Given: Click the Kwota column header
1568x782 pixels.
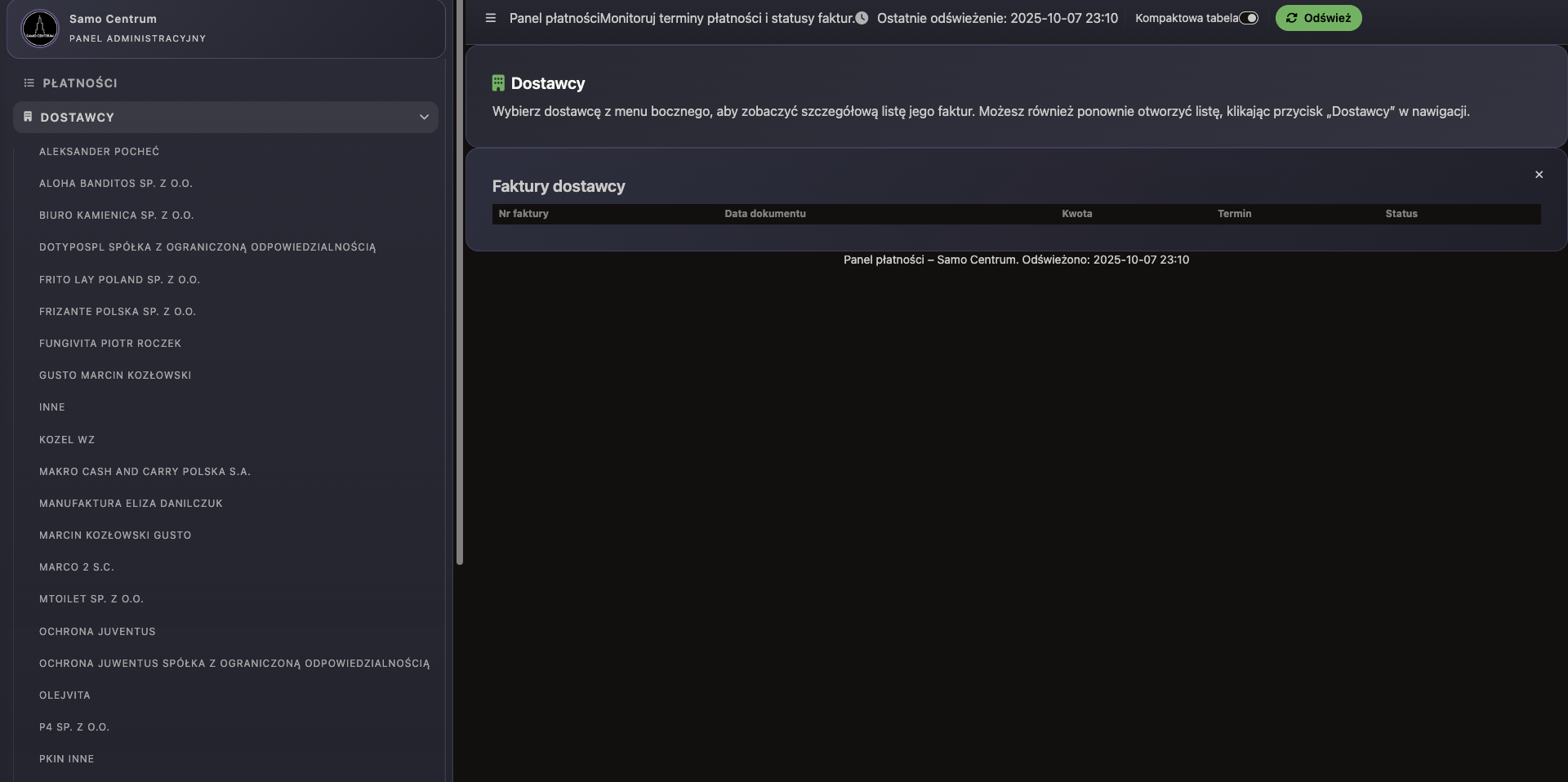Looking at the screenshot, I should pyautogui.click(x=1076, y=214).
